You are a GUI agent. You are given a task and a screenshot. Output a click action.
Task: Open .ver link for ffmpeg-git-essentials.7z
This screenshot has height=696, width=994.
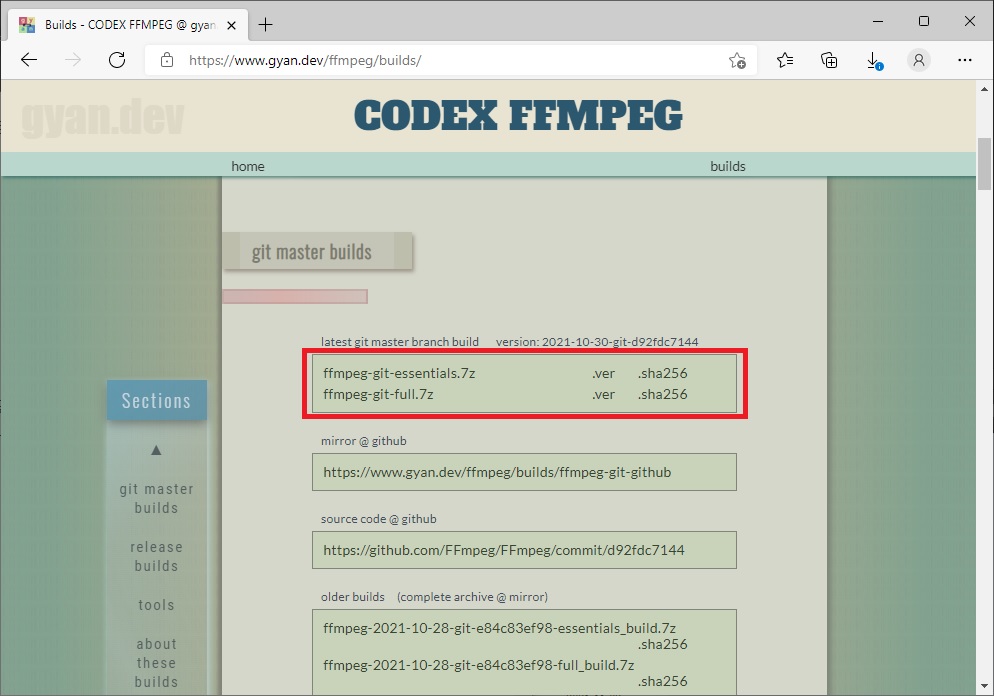click(x=604, y=374)
